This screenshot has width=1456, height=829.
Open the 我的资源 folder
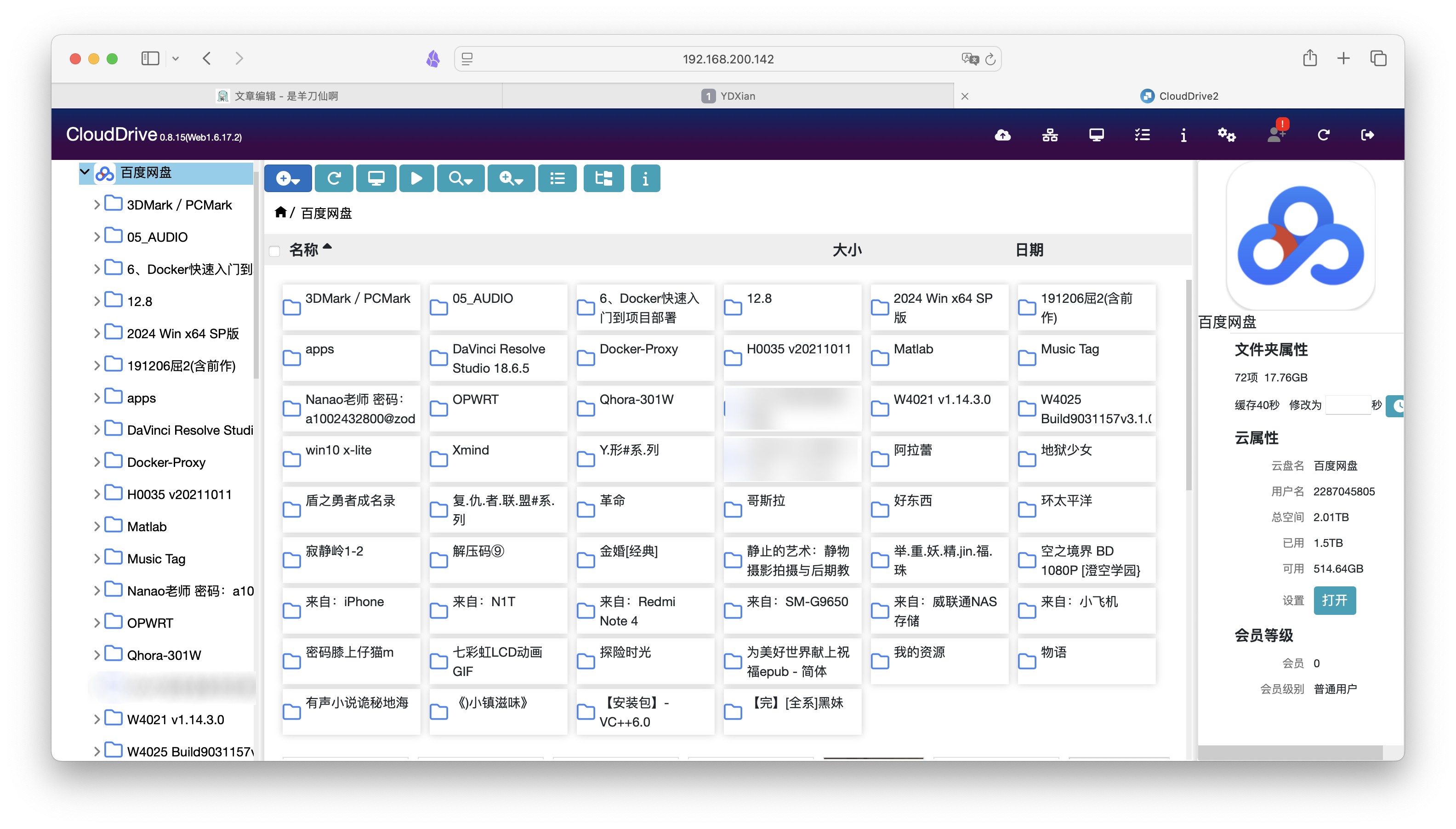(939, 661)
